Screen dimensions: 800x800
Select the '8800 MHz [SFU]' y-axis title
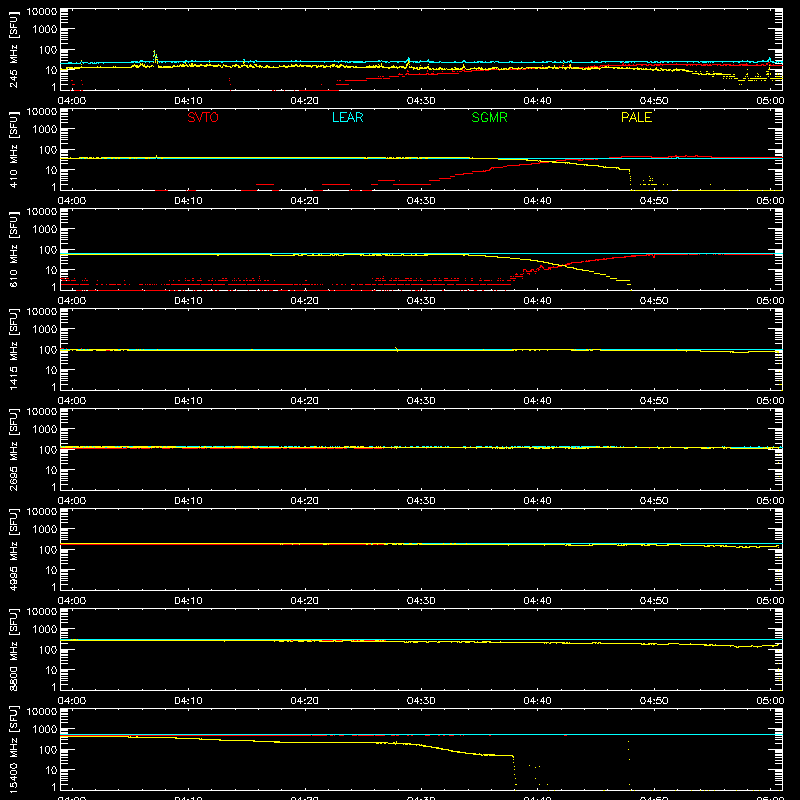point(13,649)
